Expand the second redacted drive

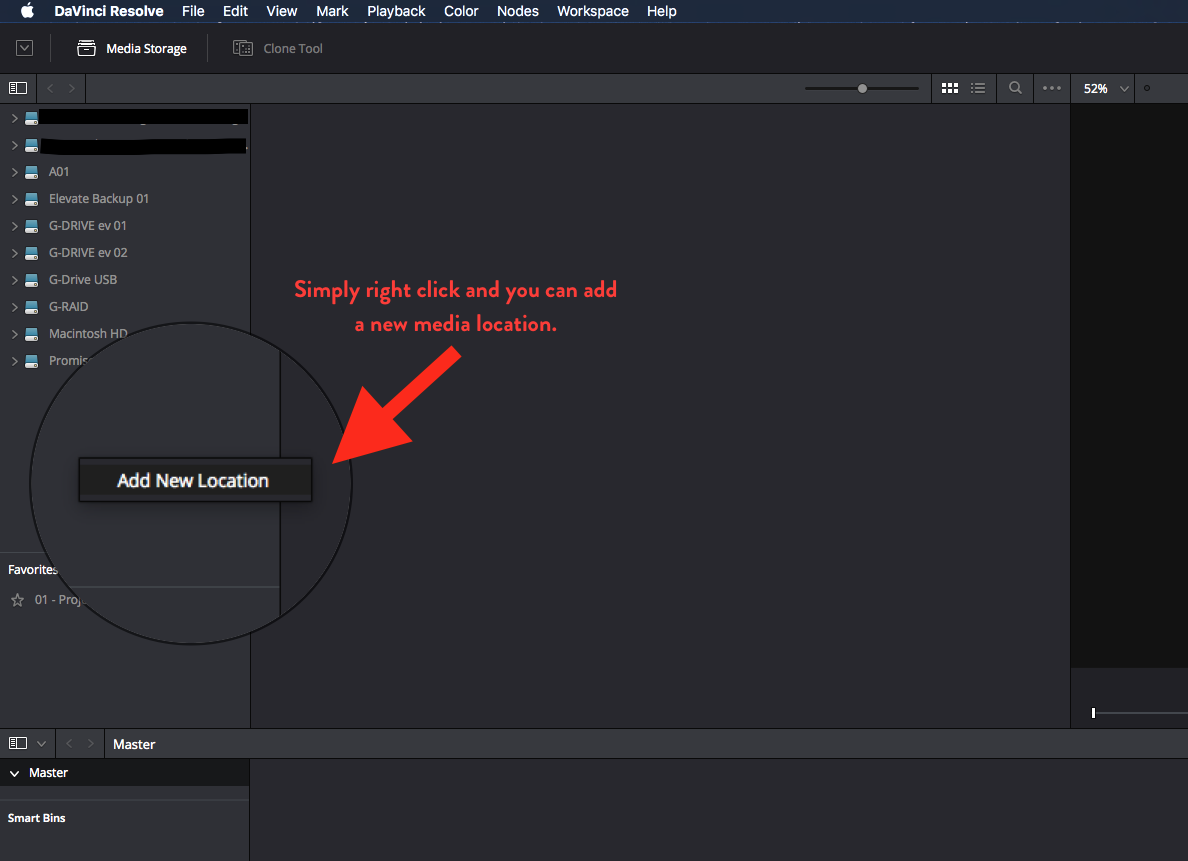(14, 145)
